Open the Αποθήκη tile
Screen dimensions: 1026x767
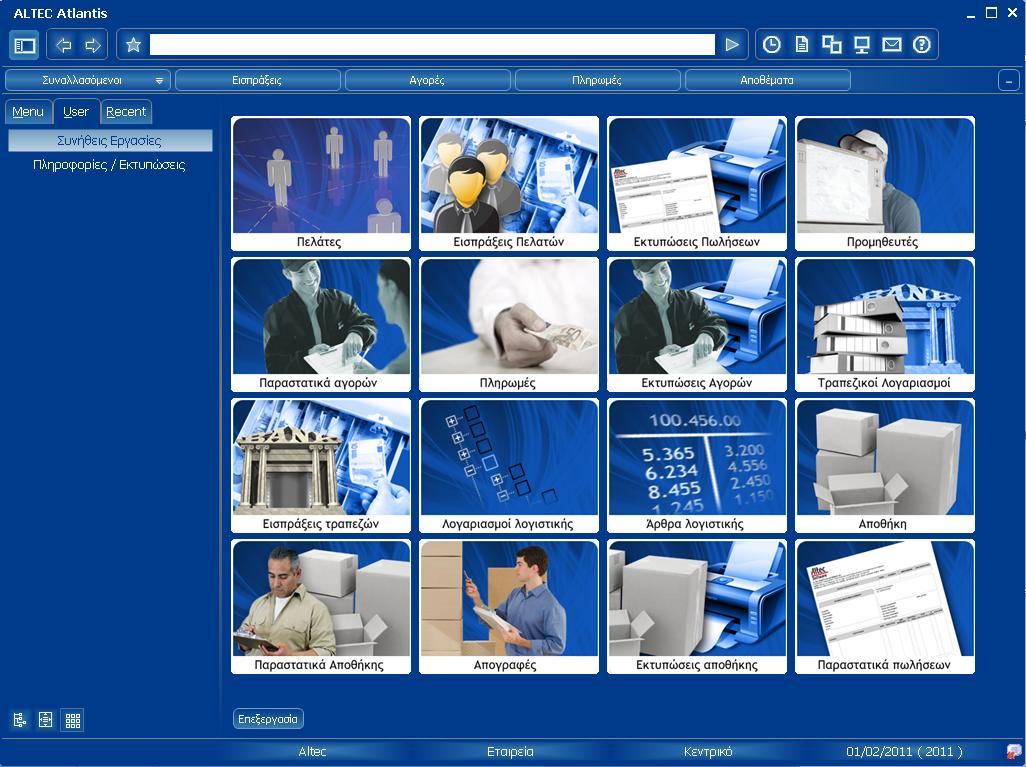coord(885,466)
